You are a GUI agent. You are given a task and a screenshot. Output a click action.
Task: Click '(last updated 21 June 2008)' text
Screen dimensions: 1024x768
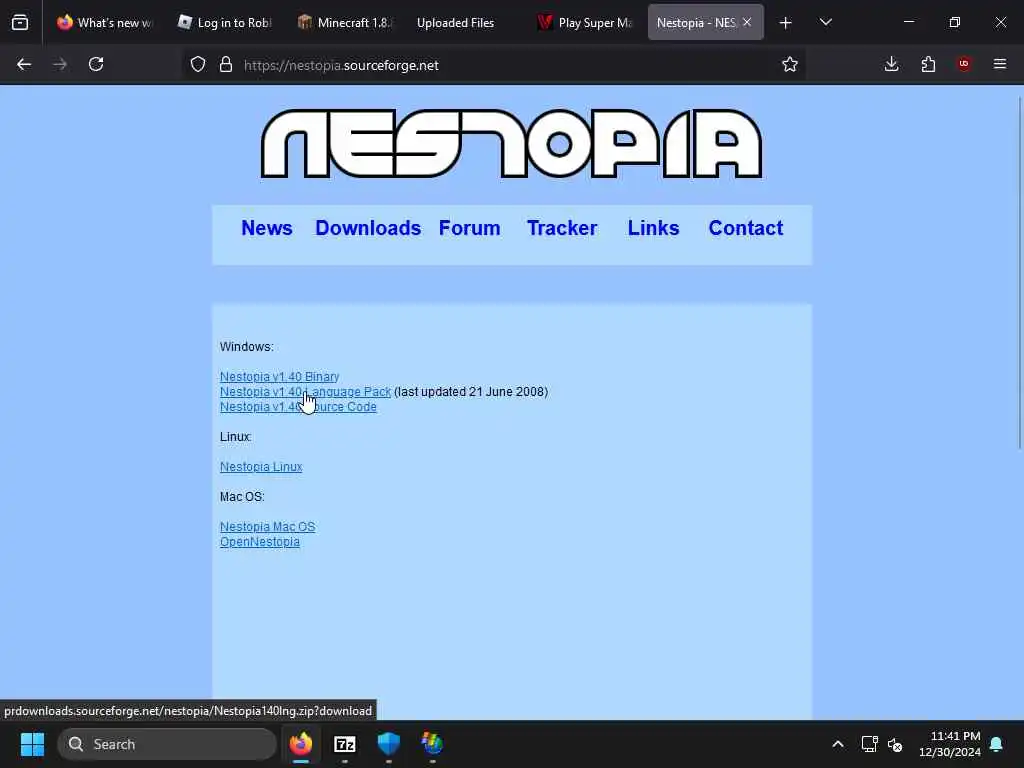[x=471, y=392]
